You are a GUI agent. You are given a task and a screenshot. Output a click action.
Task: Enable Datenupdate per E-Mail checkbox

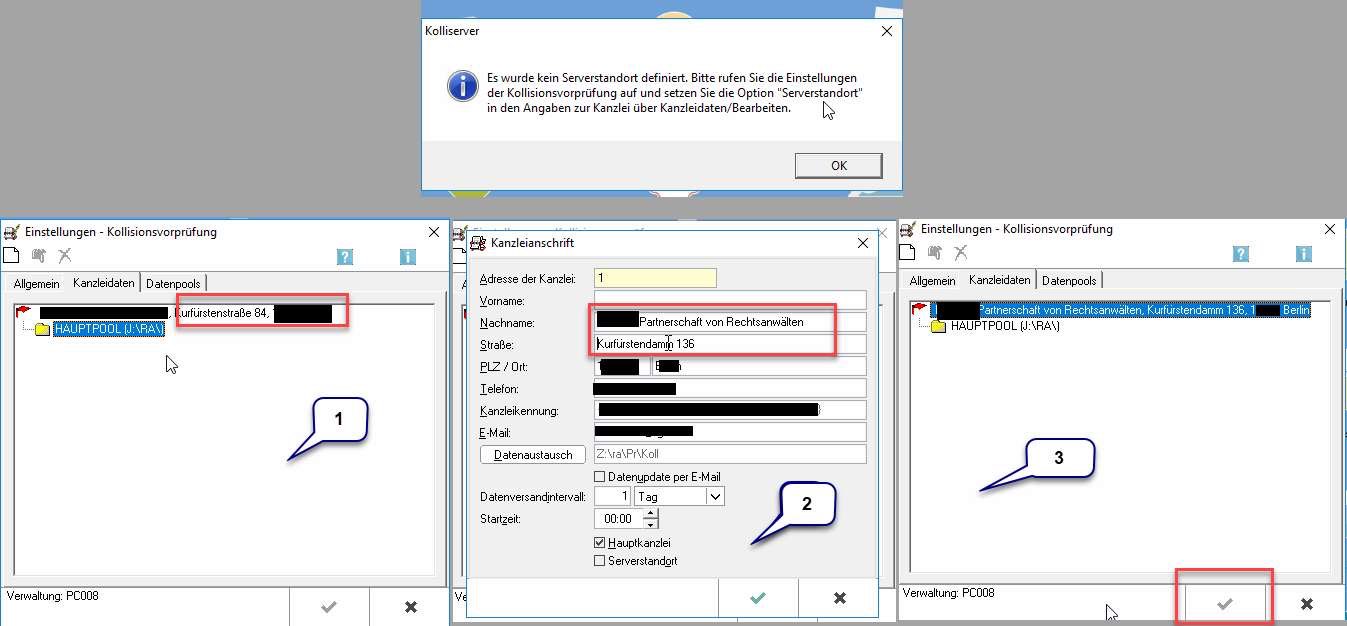(600, 477)
